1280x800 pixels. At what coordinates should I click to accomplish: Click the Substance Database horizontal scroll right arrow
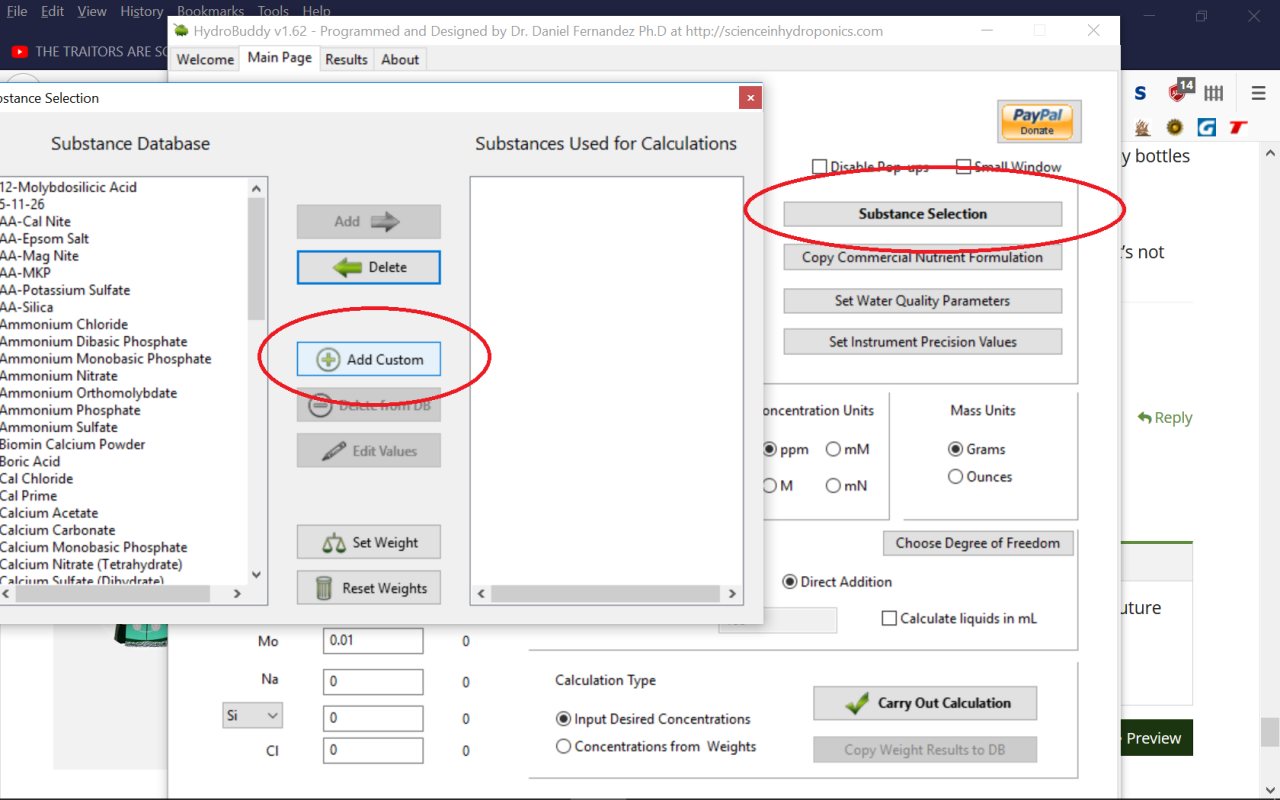coord(237,594)
